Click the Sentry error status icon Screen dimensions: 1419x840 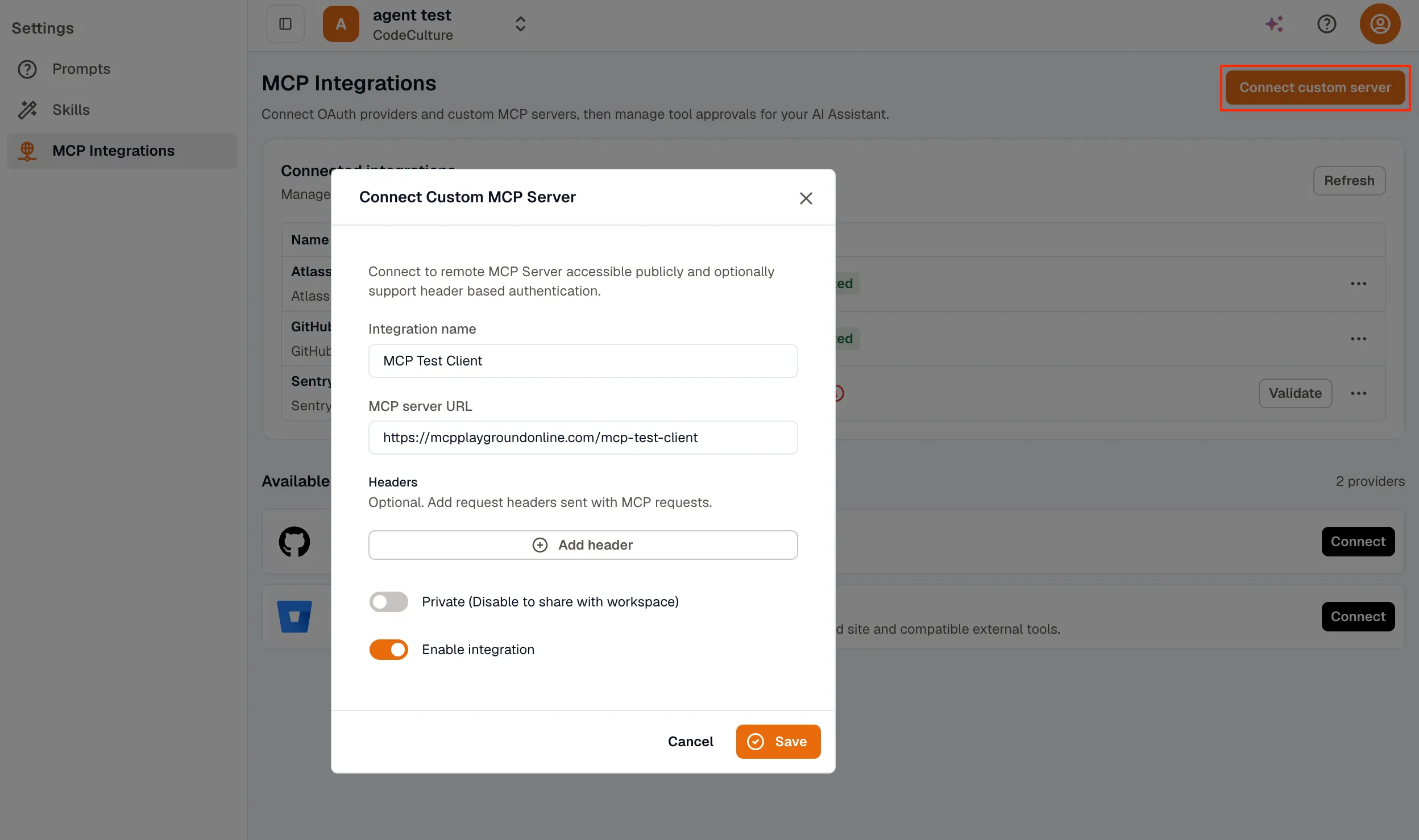[839, 393]
